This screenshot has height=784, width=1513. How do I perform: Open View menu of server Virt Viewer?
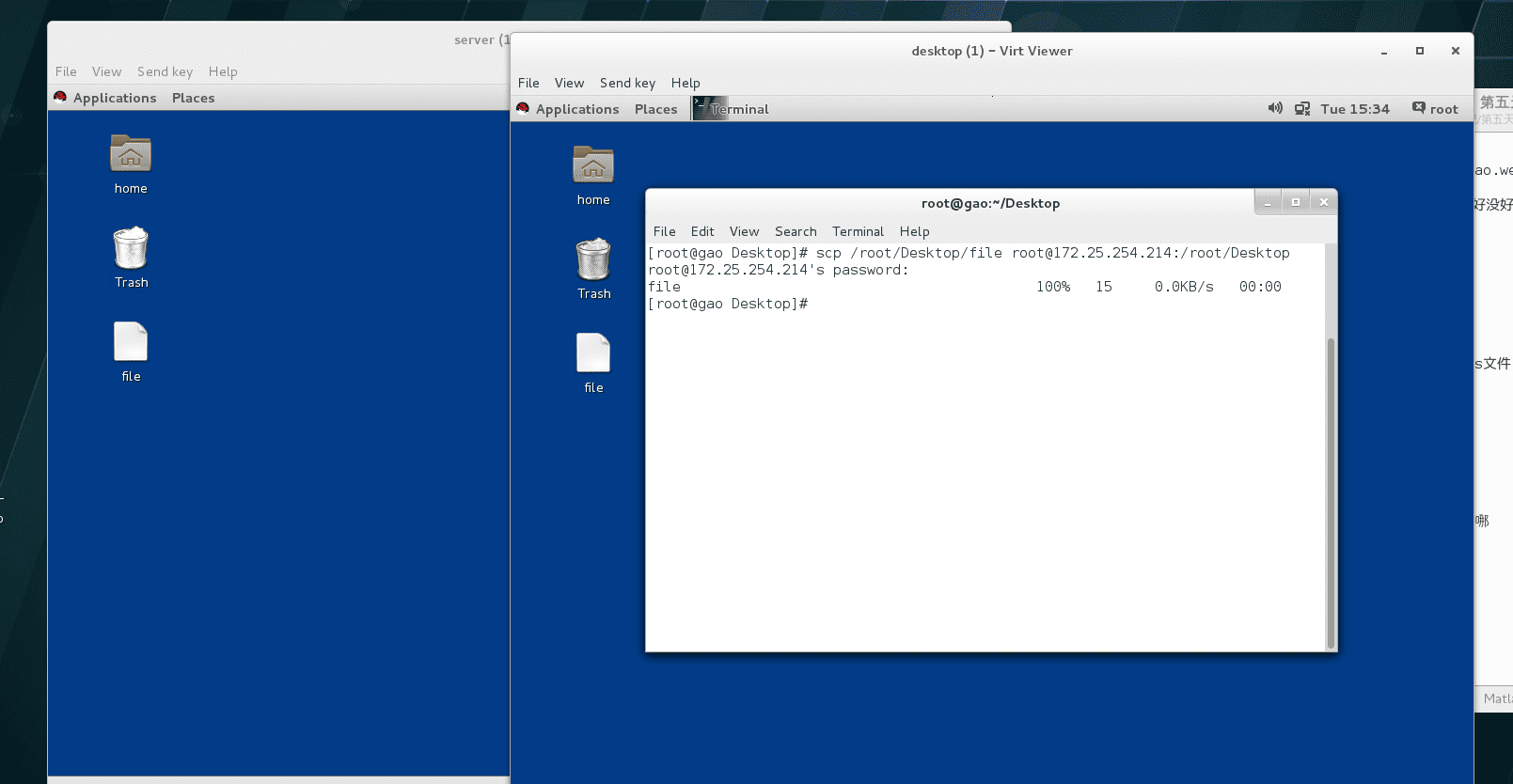[x=106, y=71]
